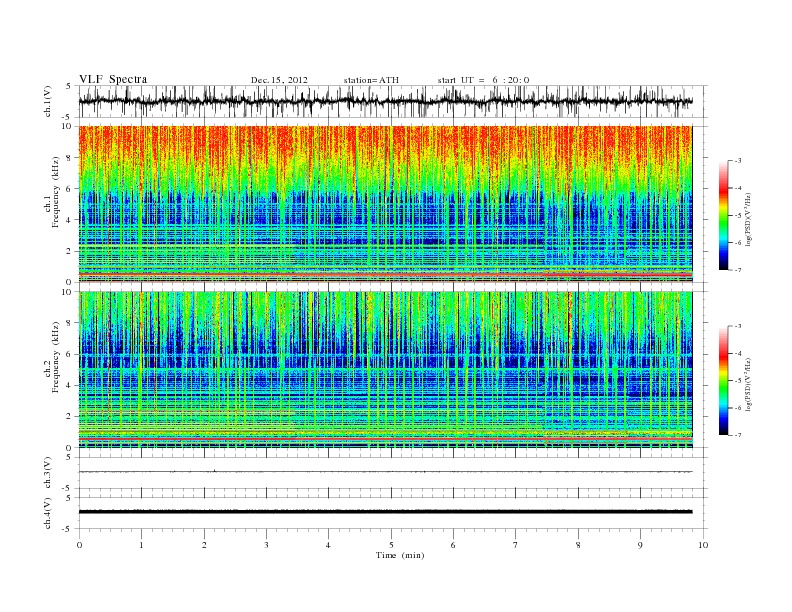This screenshot has height=612, width=792.
Task: Click the "-7" tick on the upper colorbar
Action: click(x=737, y=270)
